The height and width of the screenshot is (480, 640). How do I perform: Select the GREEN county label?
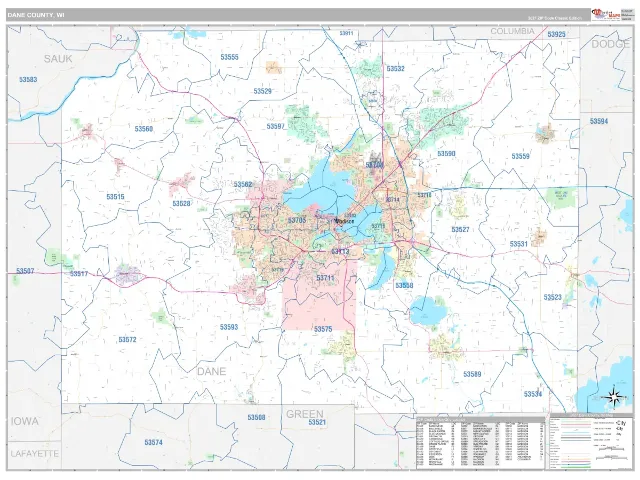pos(304,414)
